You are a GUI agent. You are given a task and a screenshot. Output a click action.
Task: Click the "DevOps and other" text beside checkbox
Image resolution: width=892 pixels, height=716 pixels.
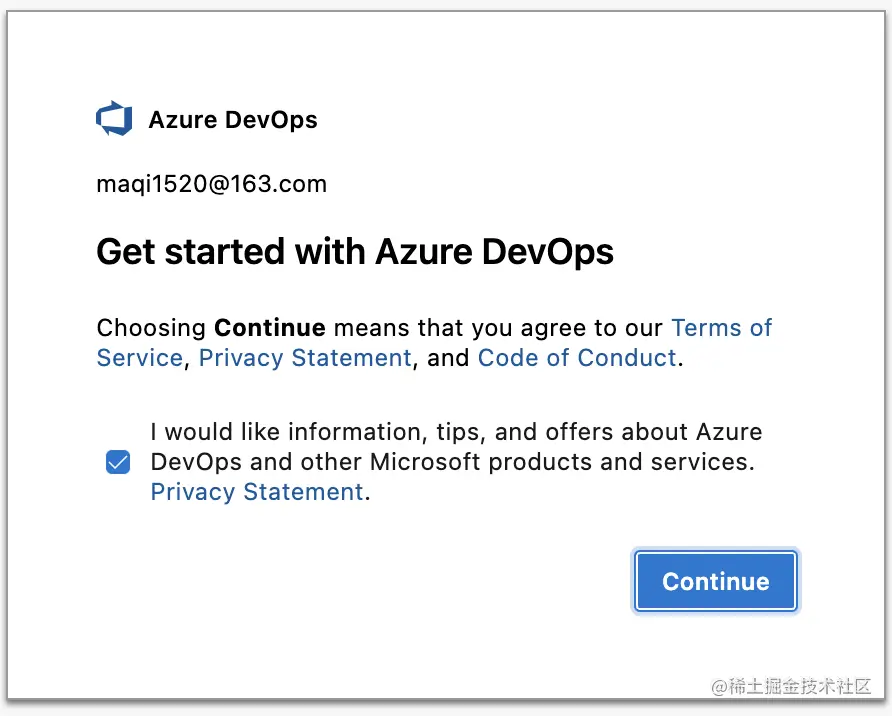click(256, 462)
